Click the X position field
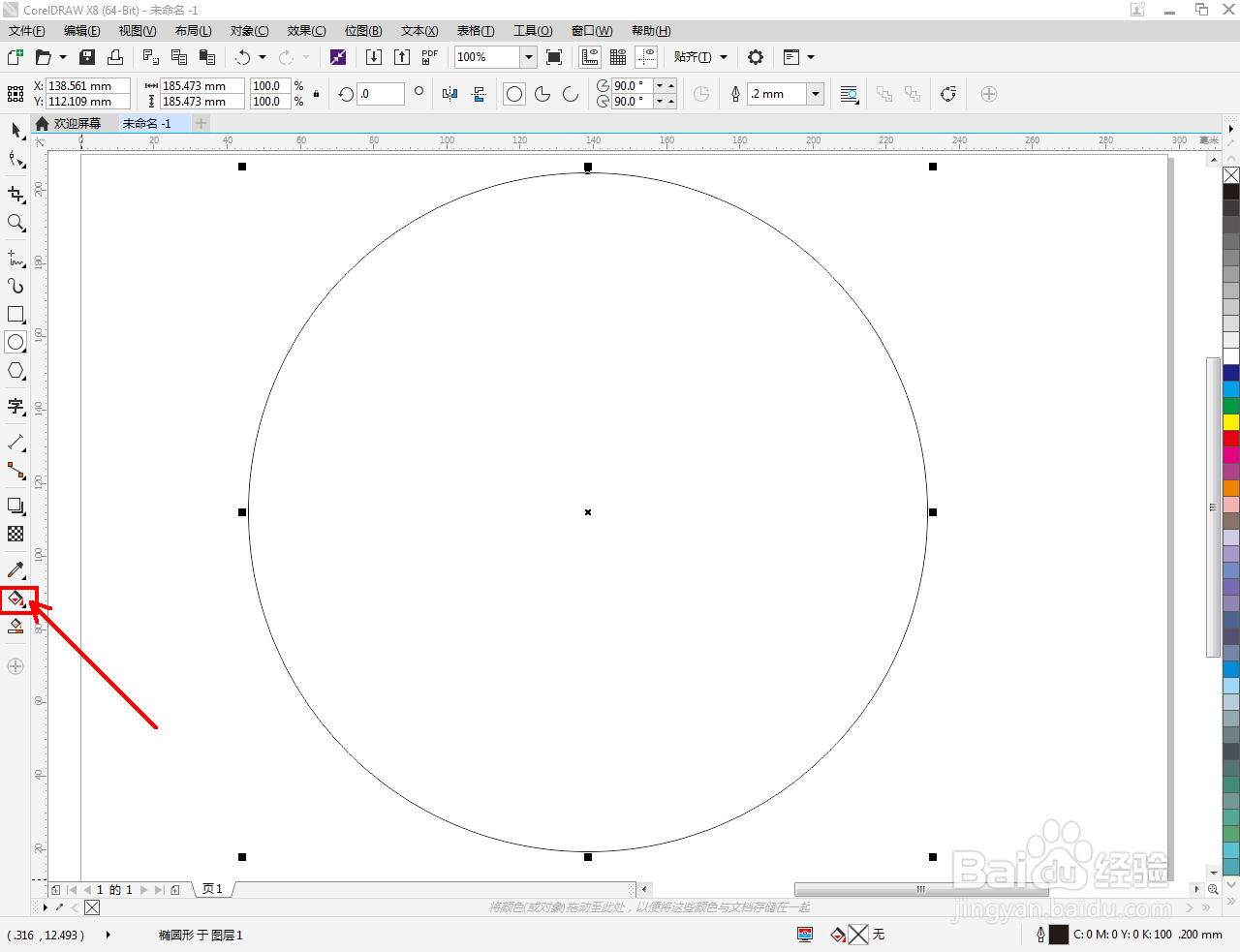This screenshot has height=952, width=1240. (x=88, y=86)
